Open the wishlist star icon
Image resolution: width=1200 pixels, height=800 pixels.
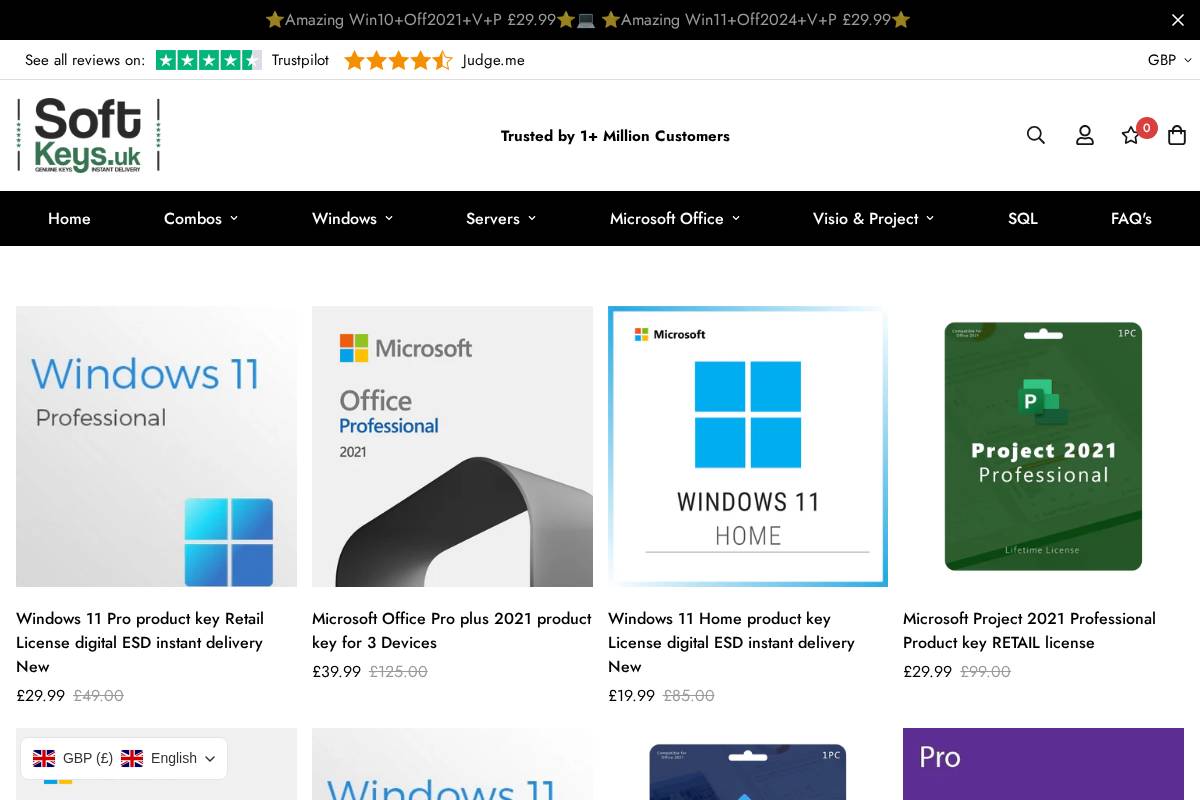[1131, 135]
